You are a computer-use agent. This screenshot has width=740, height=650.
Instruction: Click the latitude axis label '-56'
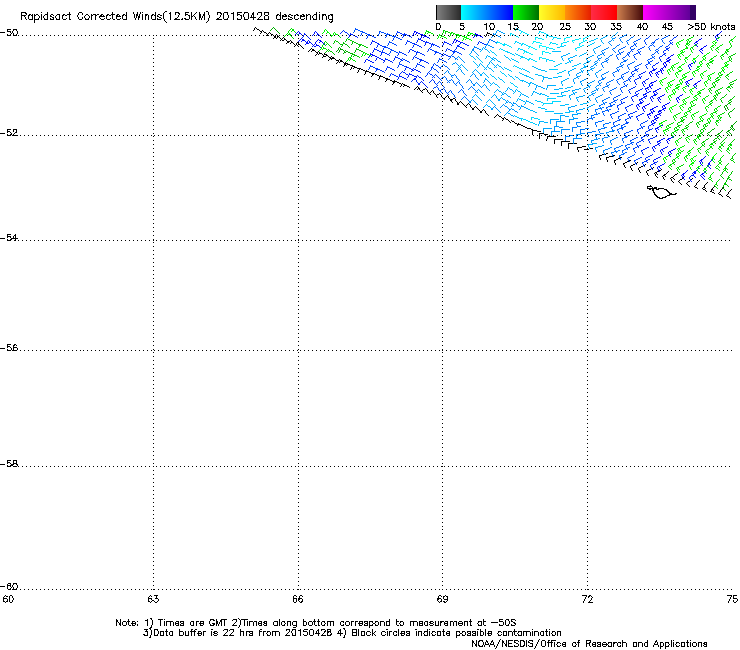pyautogui.click(x=9, y=348)
